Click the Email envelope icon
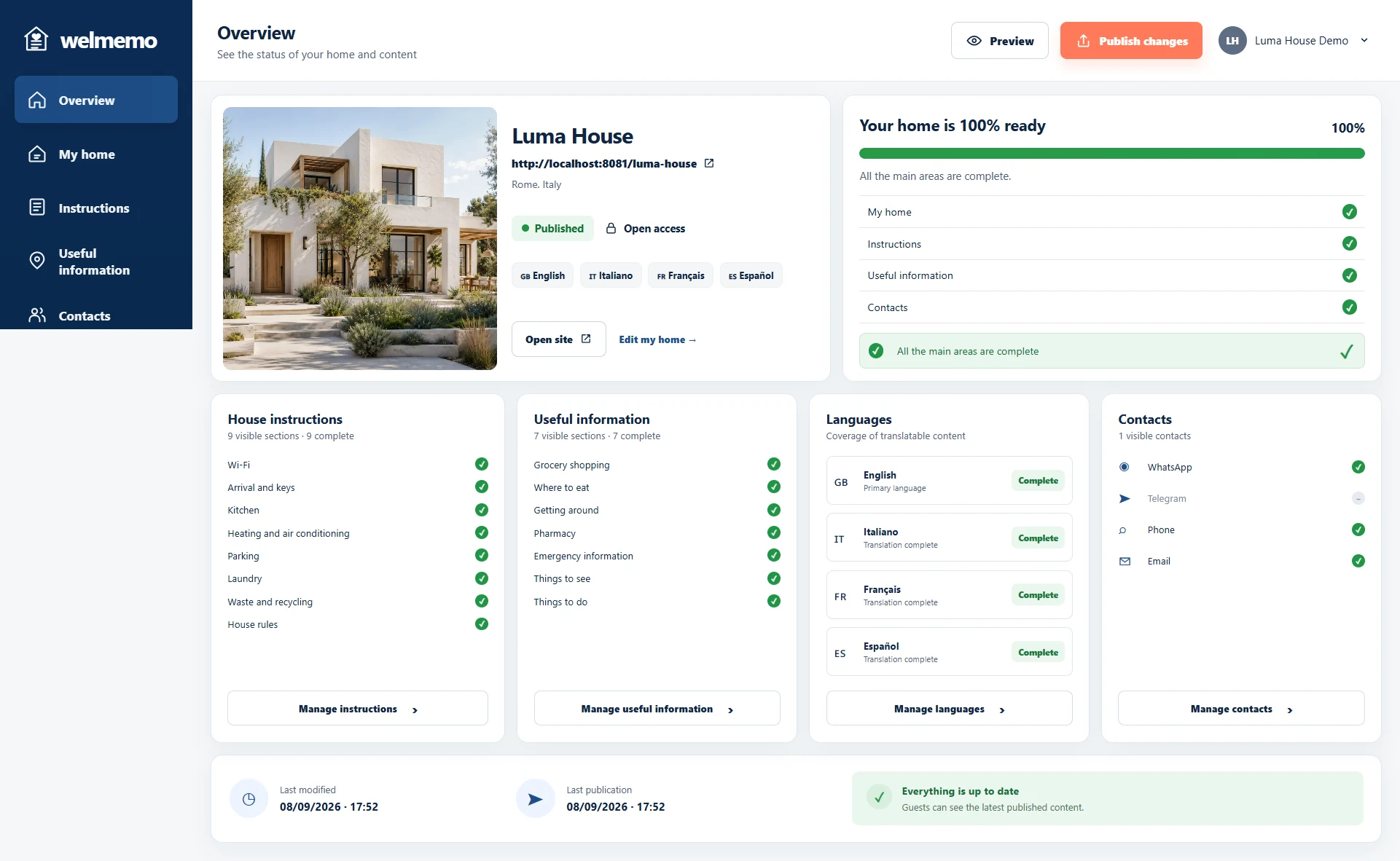This screenshot has height=861, width=1400. tap(1125, 561)
